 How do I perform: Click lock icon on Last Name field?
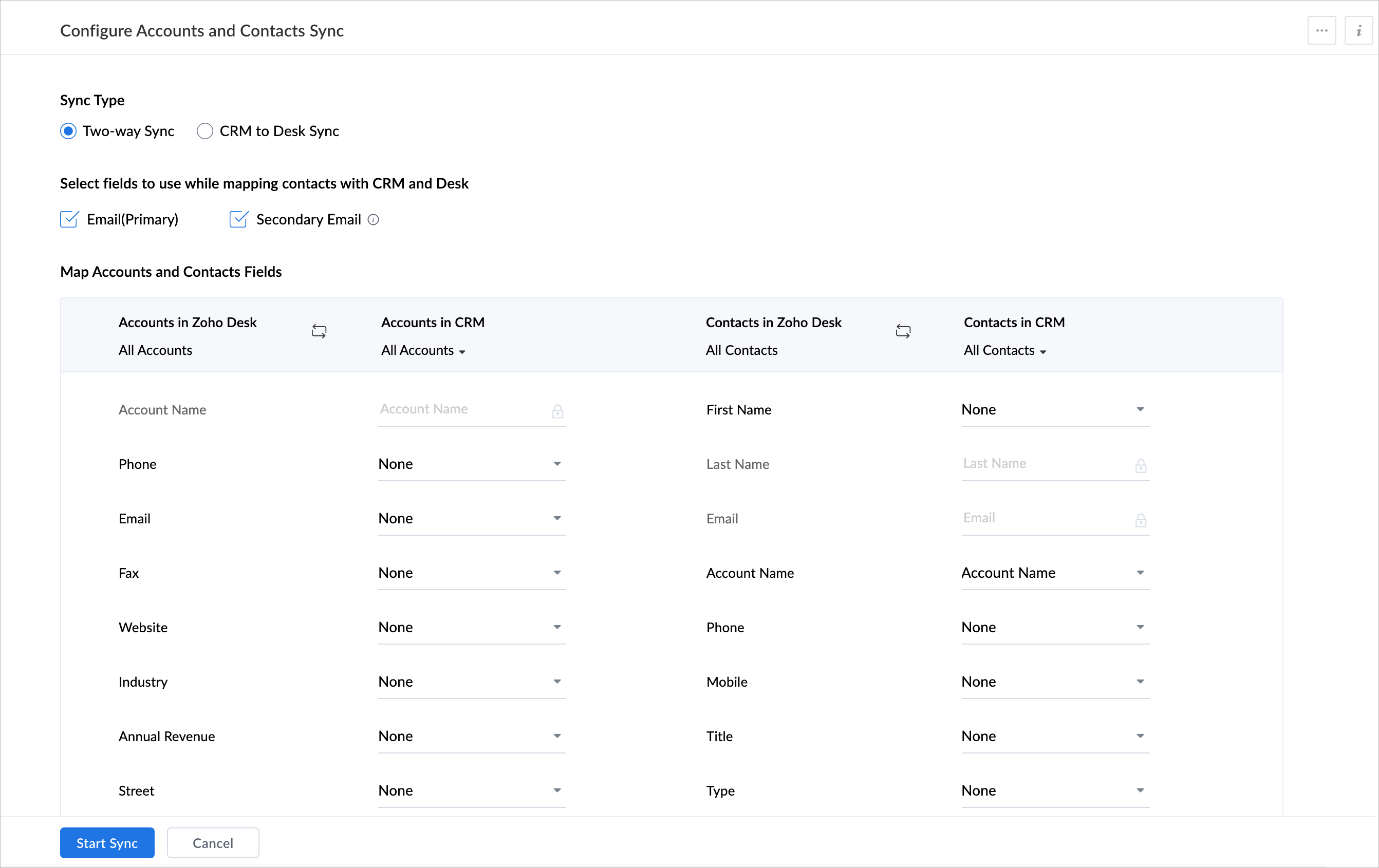tap(1140, 465)
